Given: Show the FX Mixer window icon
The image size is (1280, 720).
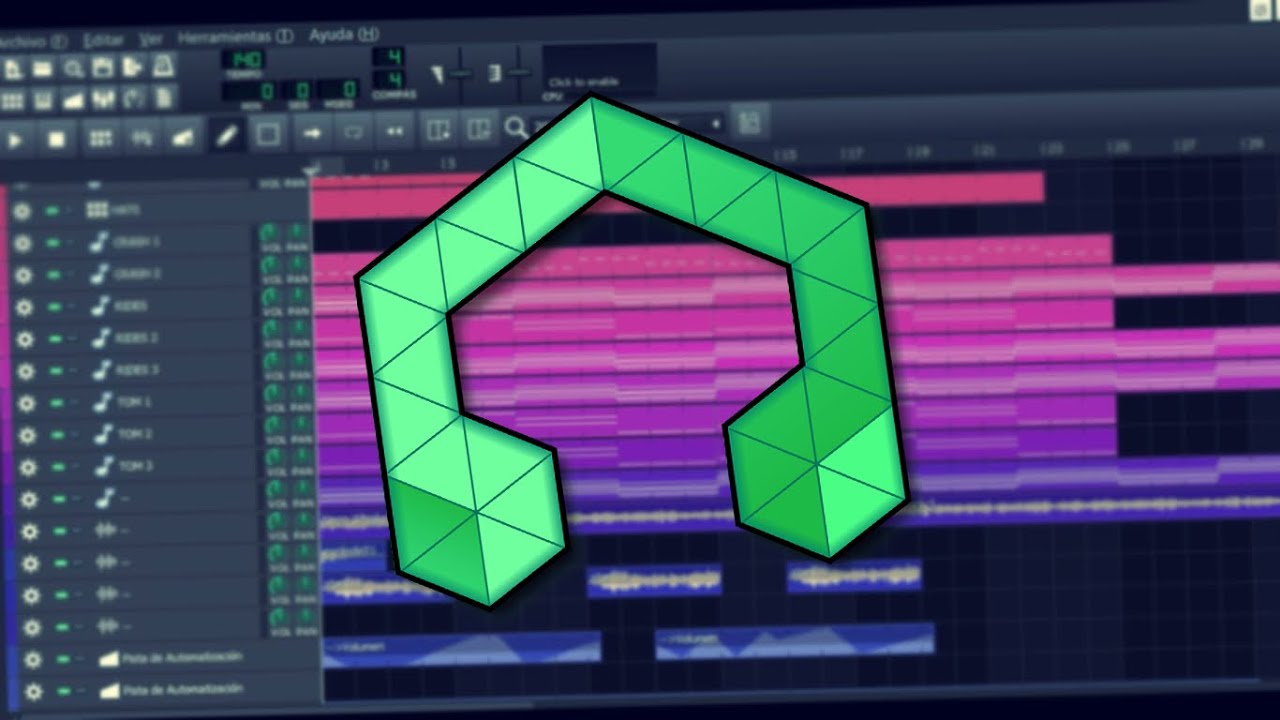Looking at the screenshot, I should 103,99.
